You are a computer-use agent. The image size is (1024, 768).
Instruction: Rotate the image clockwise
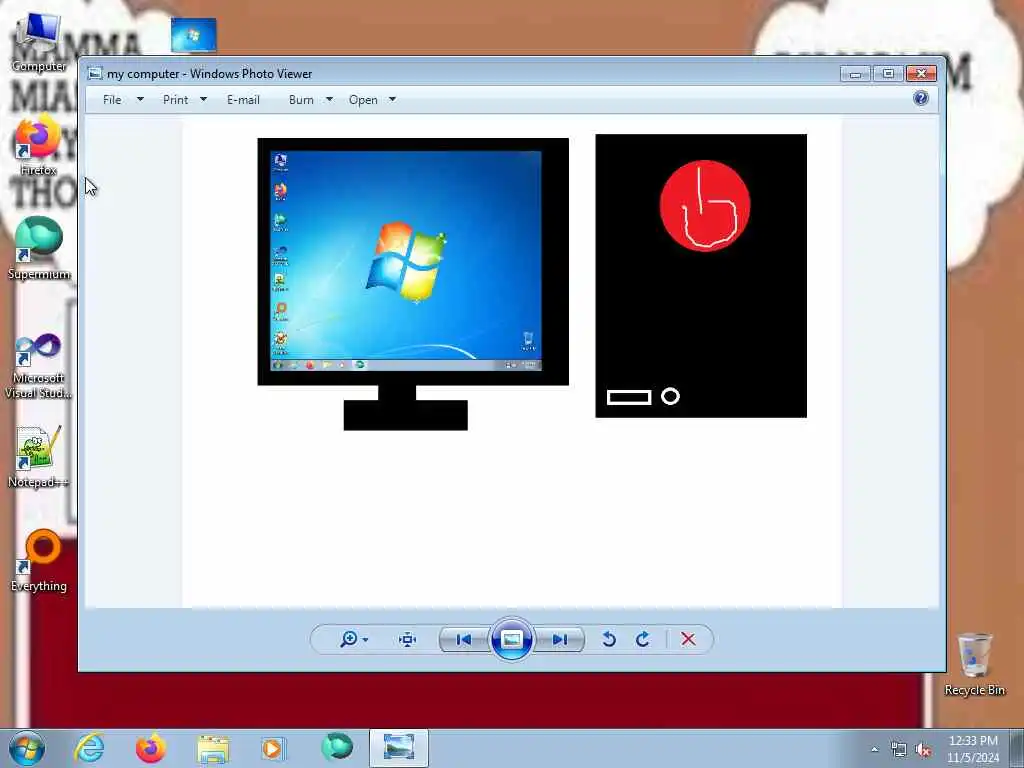[x=643, y=639]
